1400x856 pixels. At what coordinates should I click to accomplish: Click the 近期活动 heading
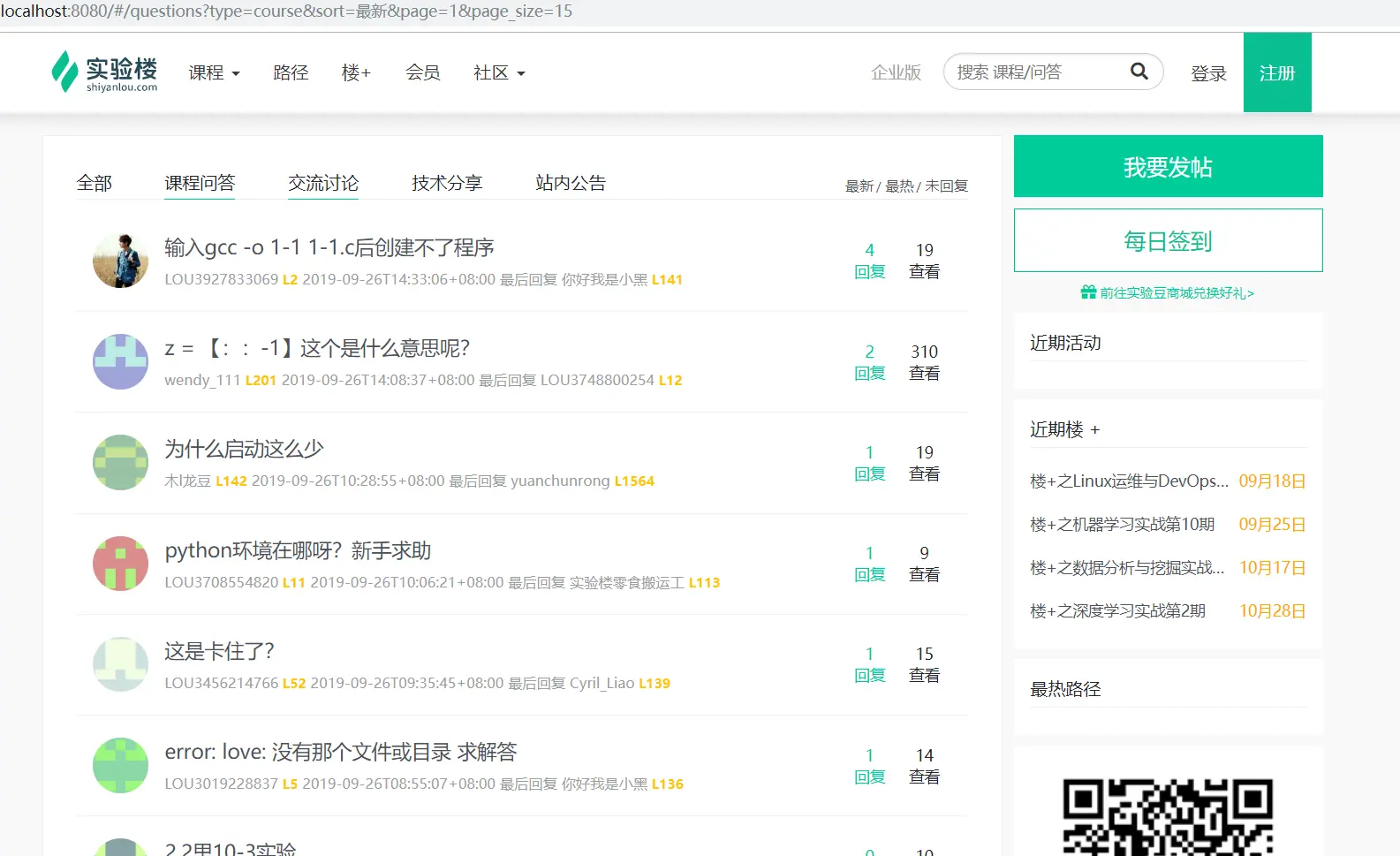point(1065,343)
